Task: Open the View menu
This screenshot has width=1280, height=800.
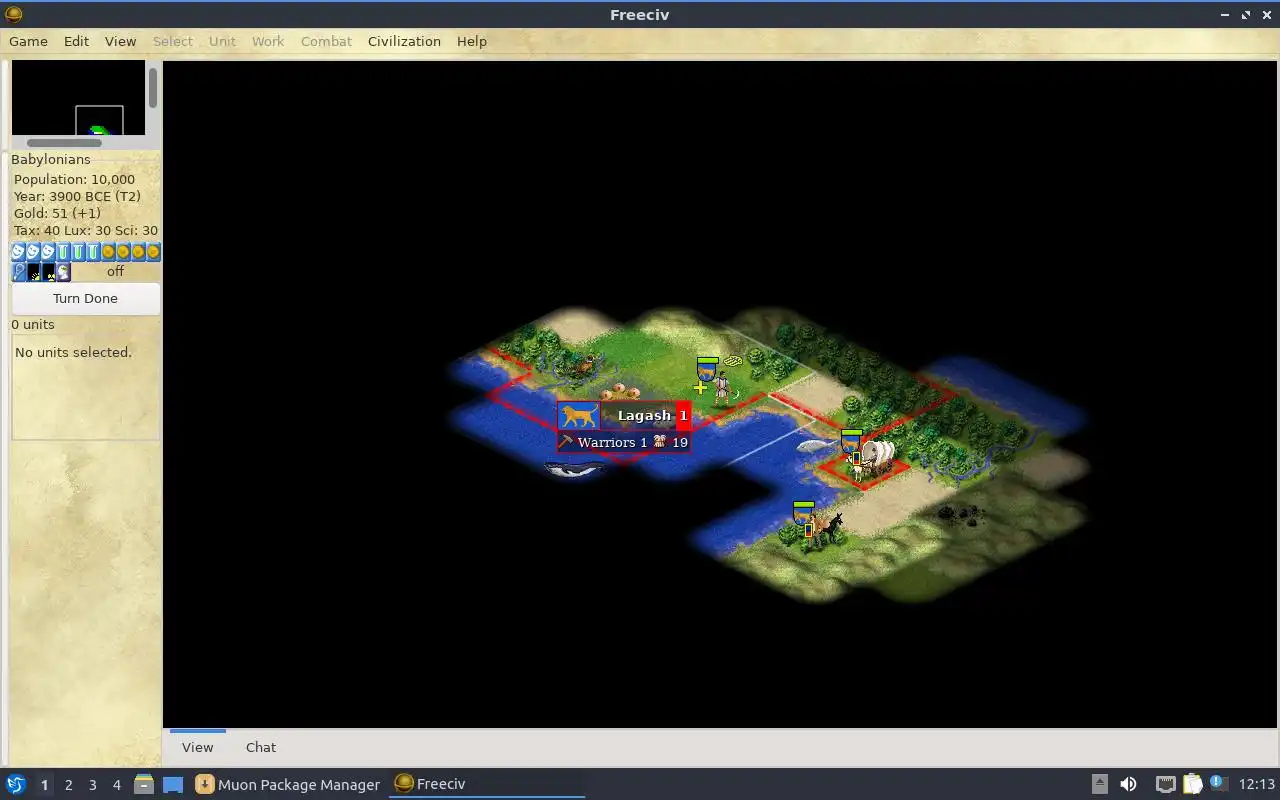Action: 120,41
